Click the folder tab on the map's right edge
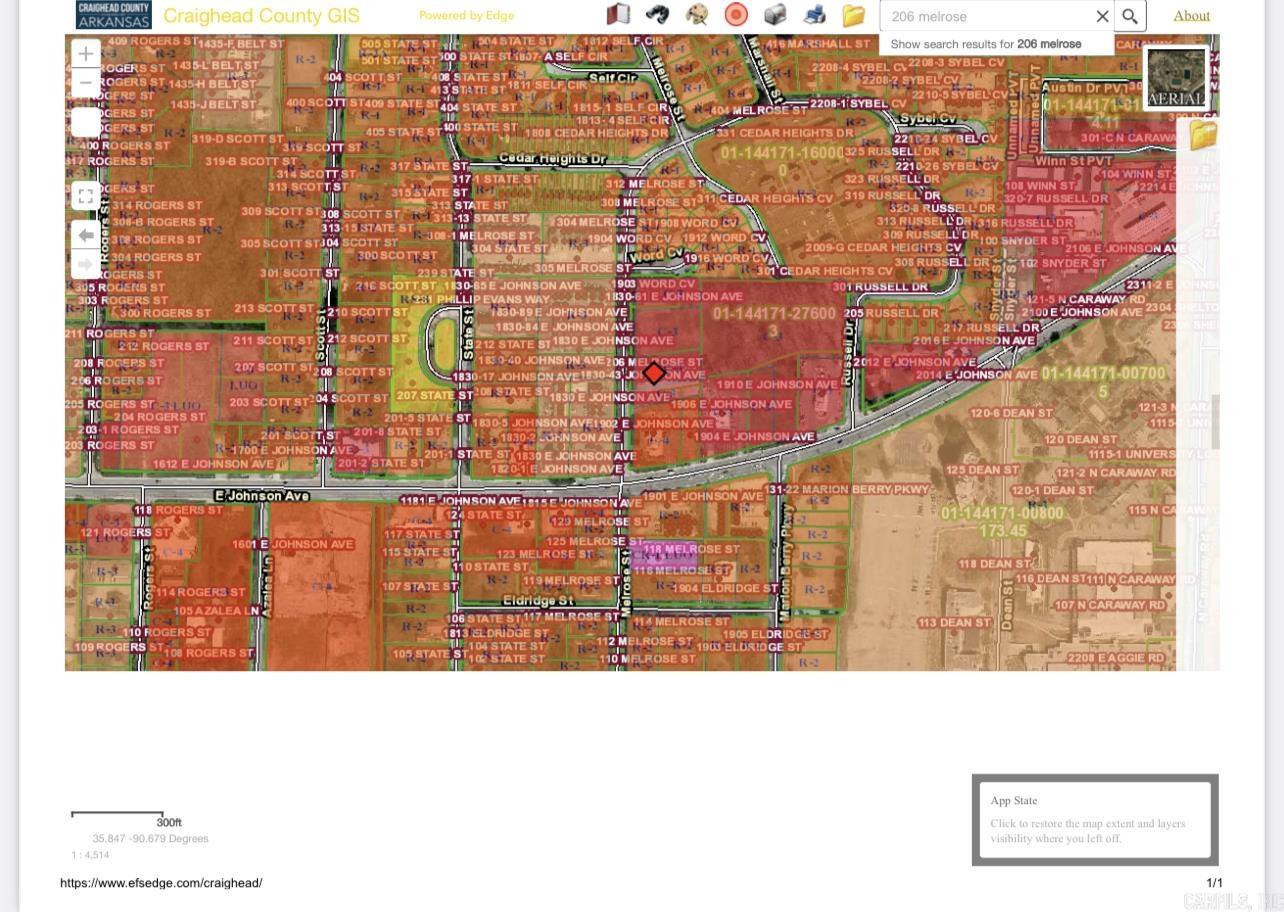Screen dimensions: 1284x912 click(x=1203, y=138)
